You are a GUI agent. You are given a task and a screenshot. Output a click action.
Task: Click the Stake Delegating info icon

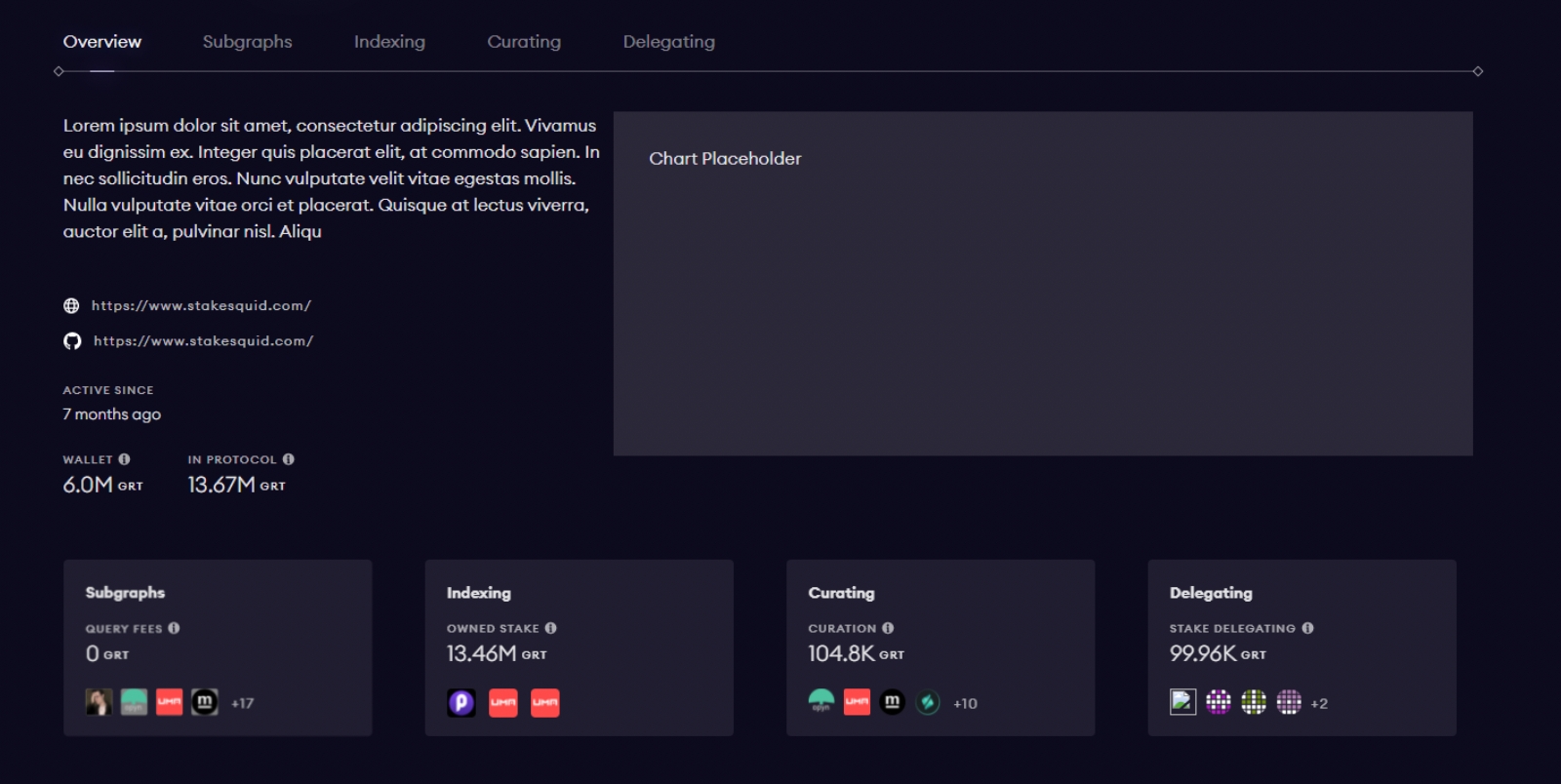pos(1307,629)
